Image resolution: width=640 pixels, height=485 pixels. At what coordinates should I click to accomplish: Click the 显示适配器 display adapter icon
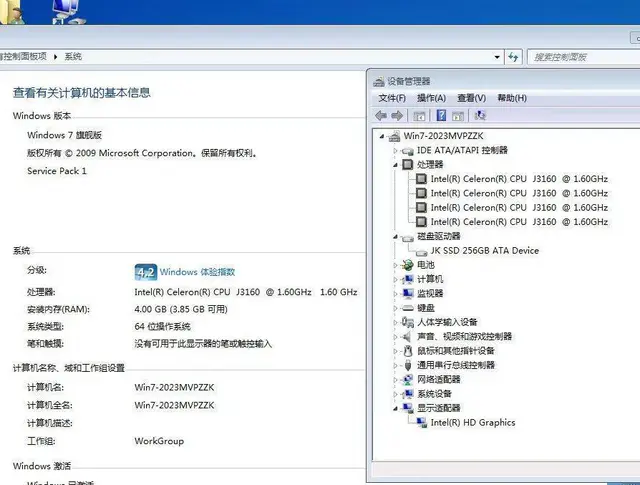pos(407,408)
